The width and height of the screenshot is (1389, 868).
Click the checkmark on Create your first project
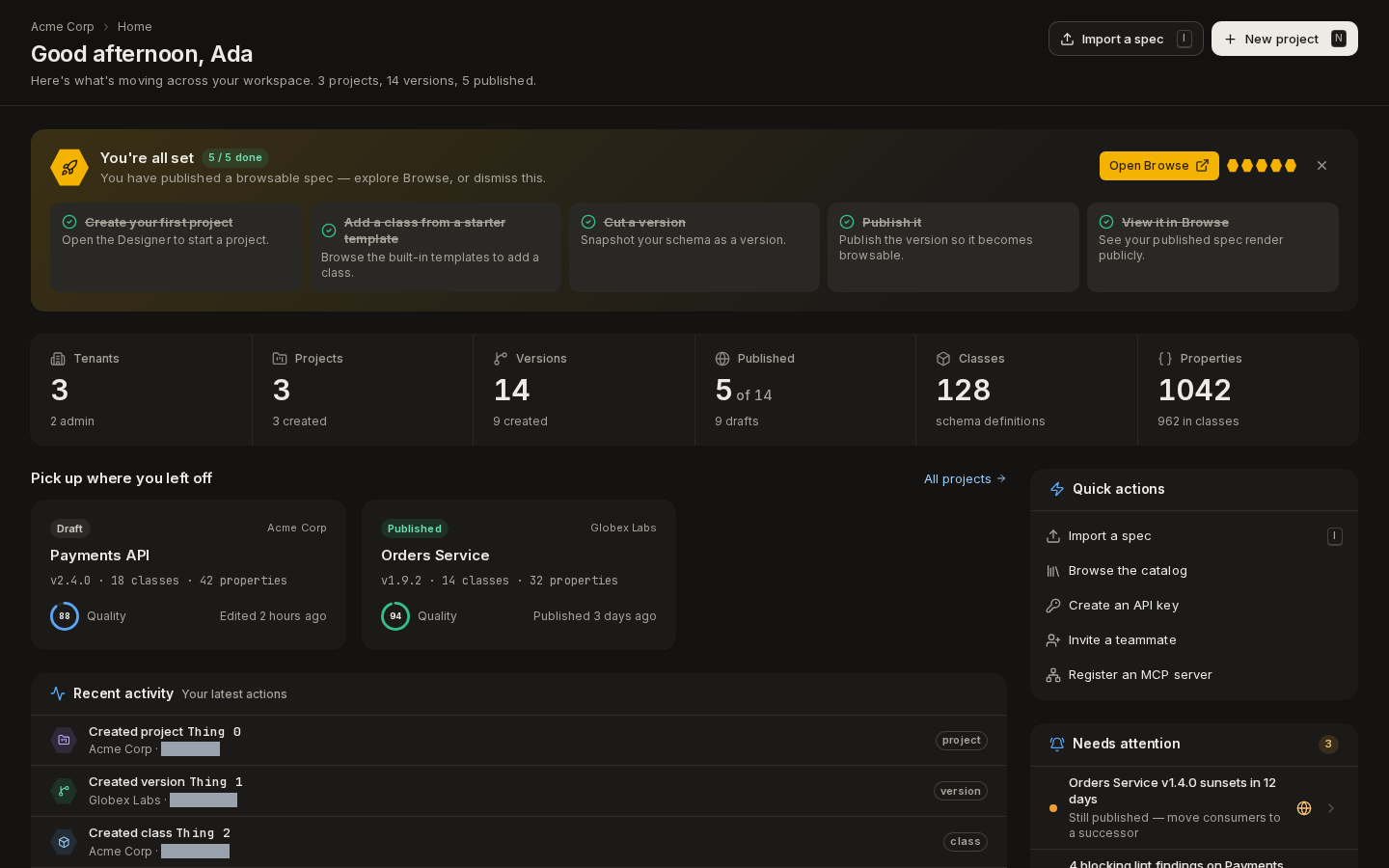(69, 222)
